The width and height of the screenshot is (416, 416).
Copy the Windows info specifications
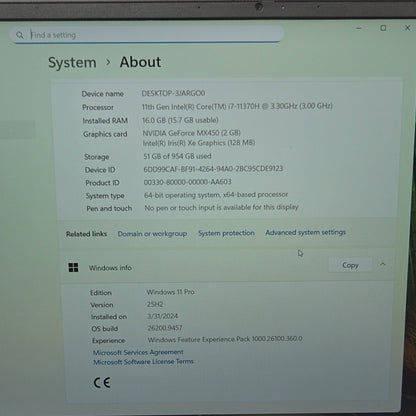(350, 265)
